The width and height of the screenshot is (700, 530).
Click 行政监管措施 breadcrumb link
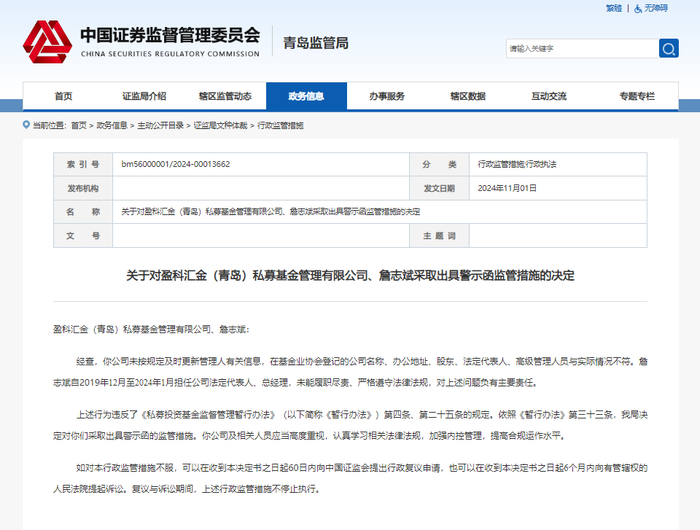(281, 126)
